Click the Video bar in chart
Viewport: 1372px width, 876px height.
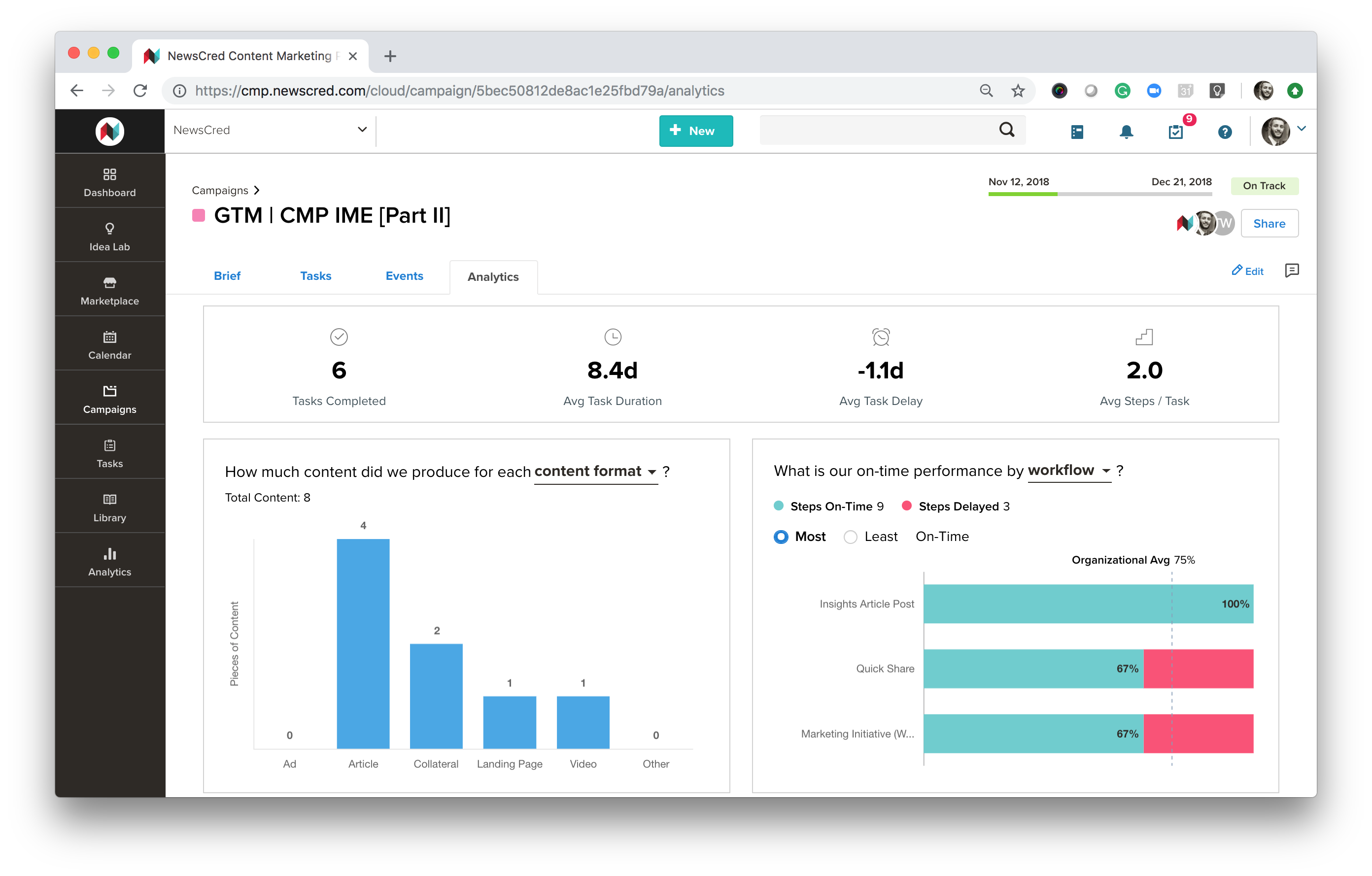(583, 722)
